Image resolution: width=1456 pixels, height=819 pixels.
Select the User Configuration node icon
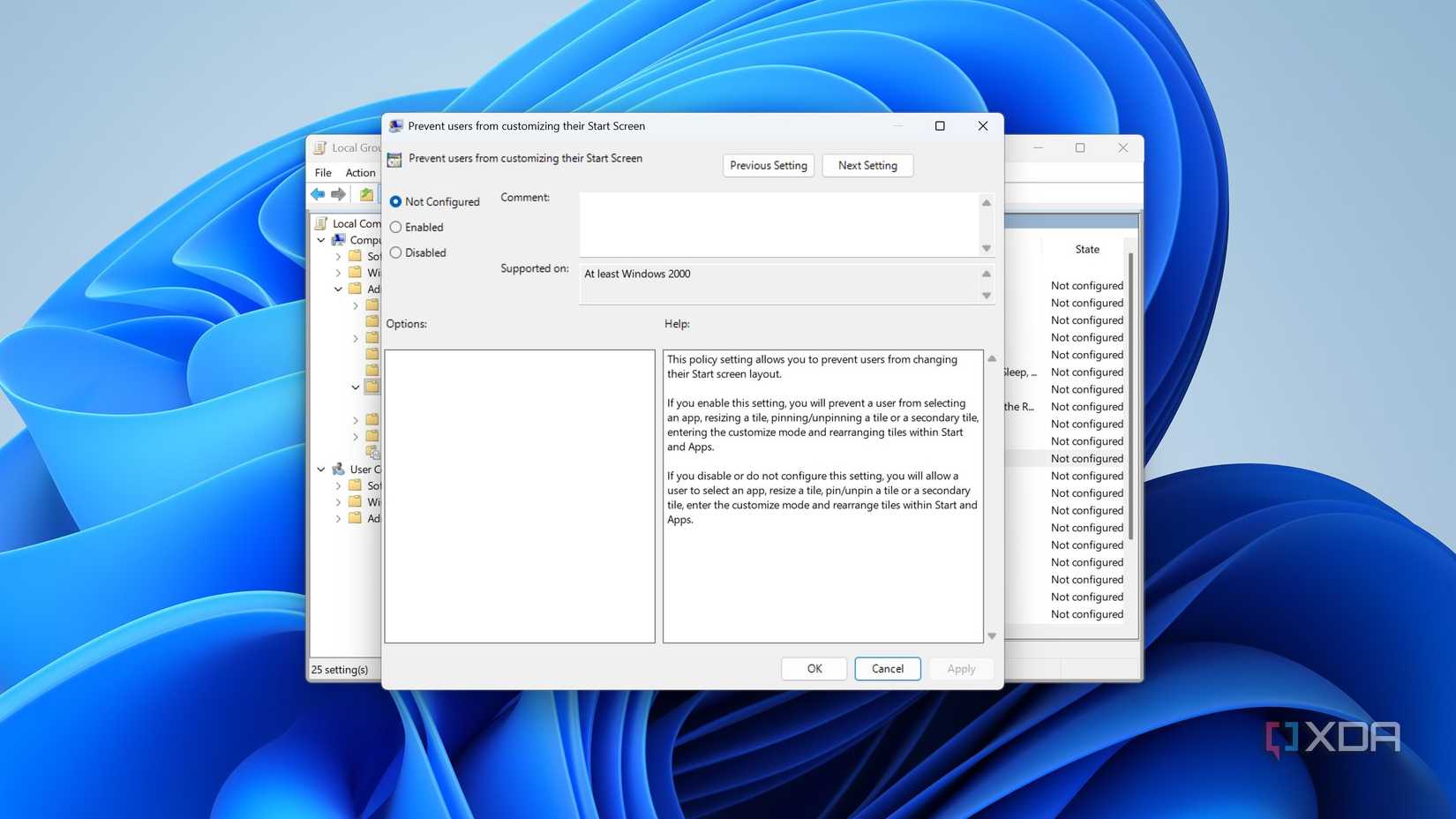pyautogui.click(x=339, y=470)
